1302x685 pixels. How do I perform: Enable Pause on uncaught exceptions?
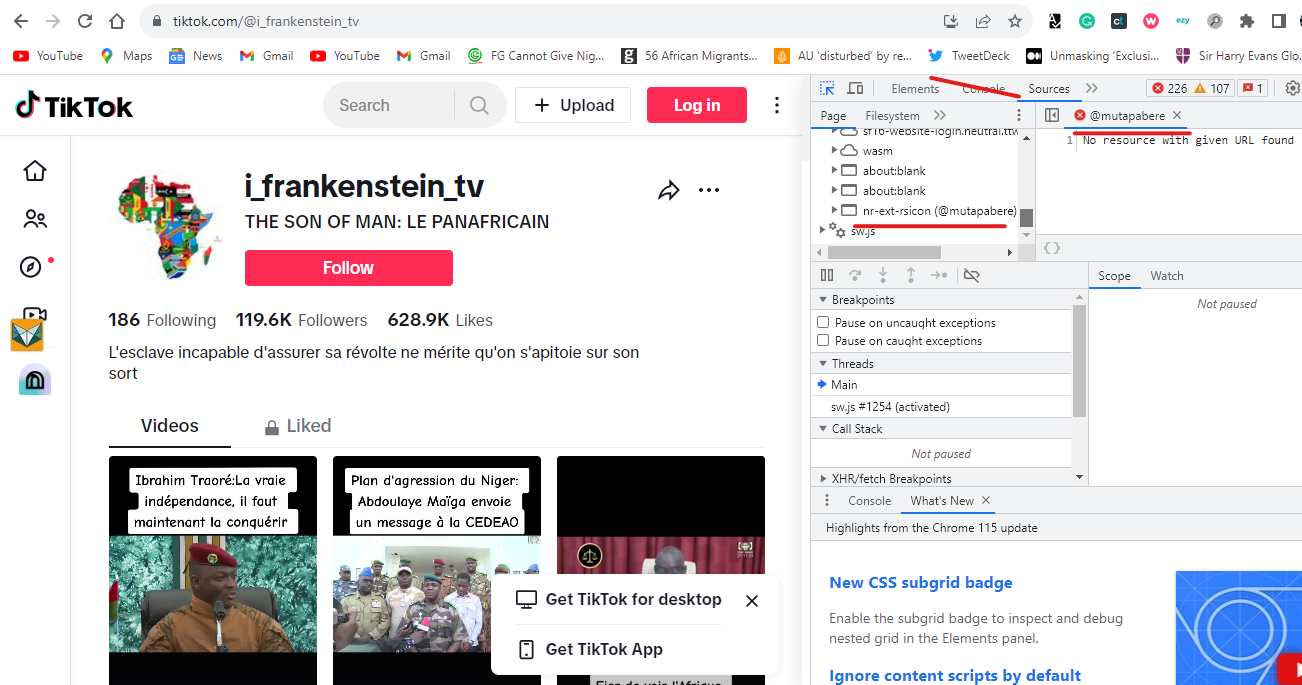[x=823, y=323]
